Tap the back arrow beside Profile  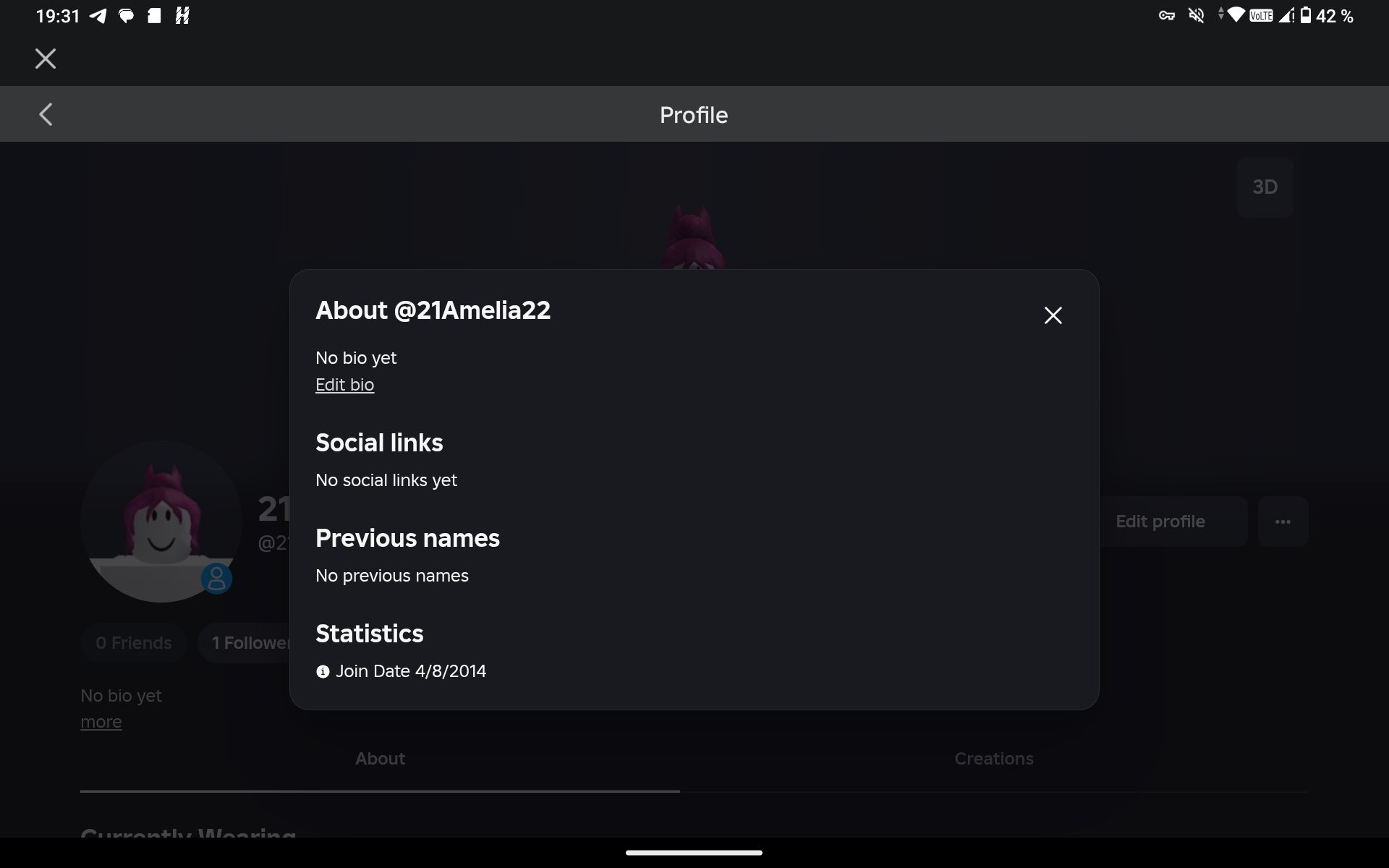46,114
